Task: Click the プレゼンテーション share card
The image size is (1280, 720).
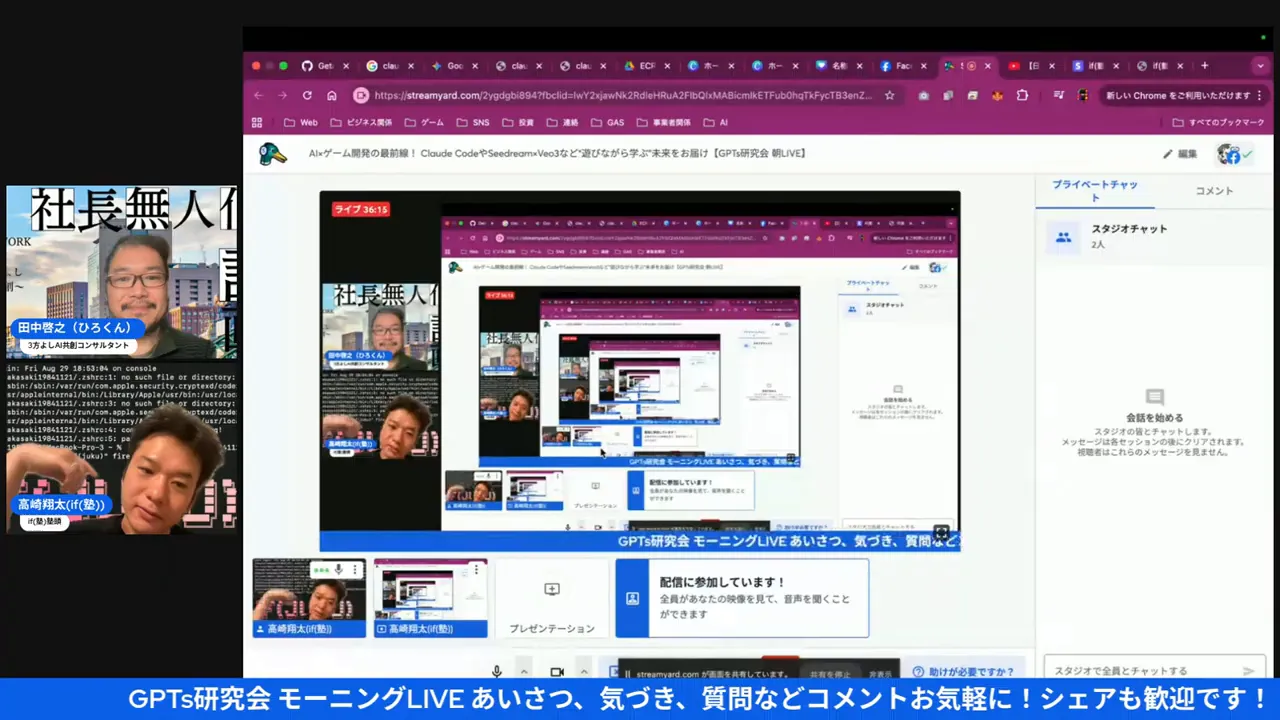Action: [552, 598]
